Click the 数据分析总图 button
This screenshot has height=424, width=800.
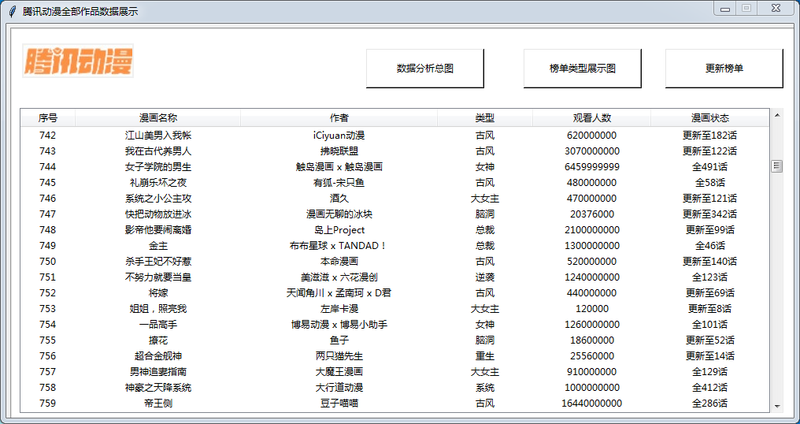pos(424,68)
